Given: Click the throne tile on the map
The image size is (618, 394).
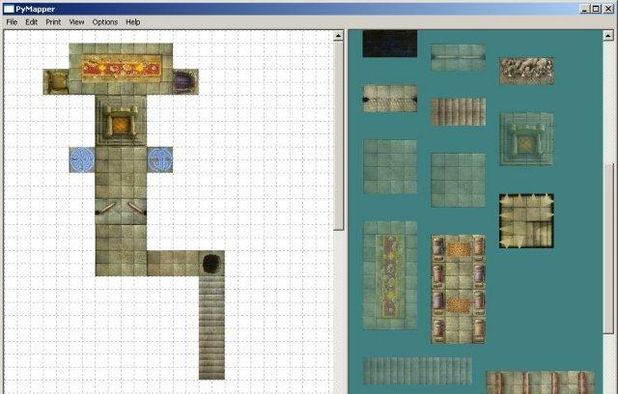Looking at the screenshot, I should pyautogui.click(x=121, y=121).
